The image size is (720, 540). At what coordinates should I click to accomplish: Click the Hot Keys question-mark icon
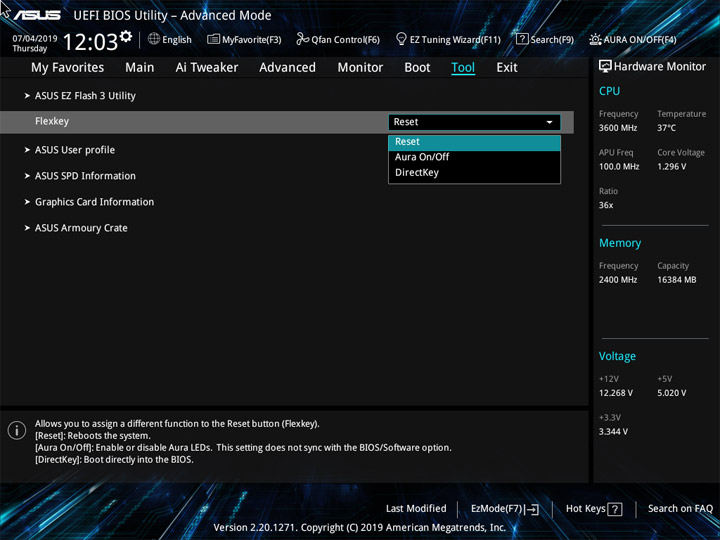tap(614, 509)
